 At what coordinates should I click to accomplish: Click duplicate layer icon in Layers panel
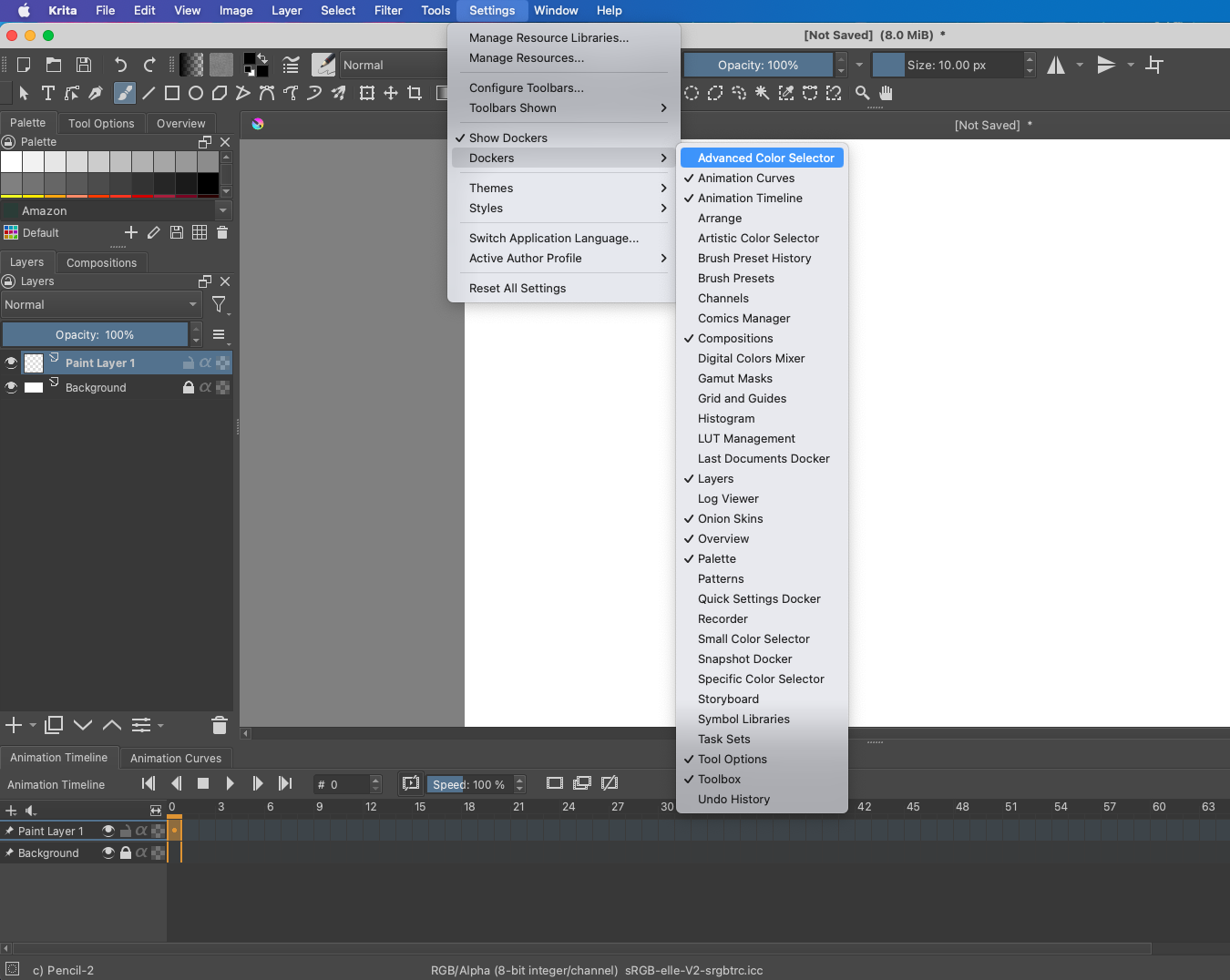click(54, 725)
